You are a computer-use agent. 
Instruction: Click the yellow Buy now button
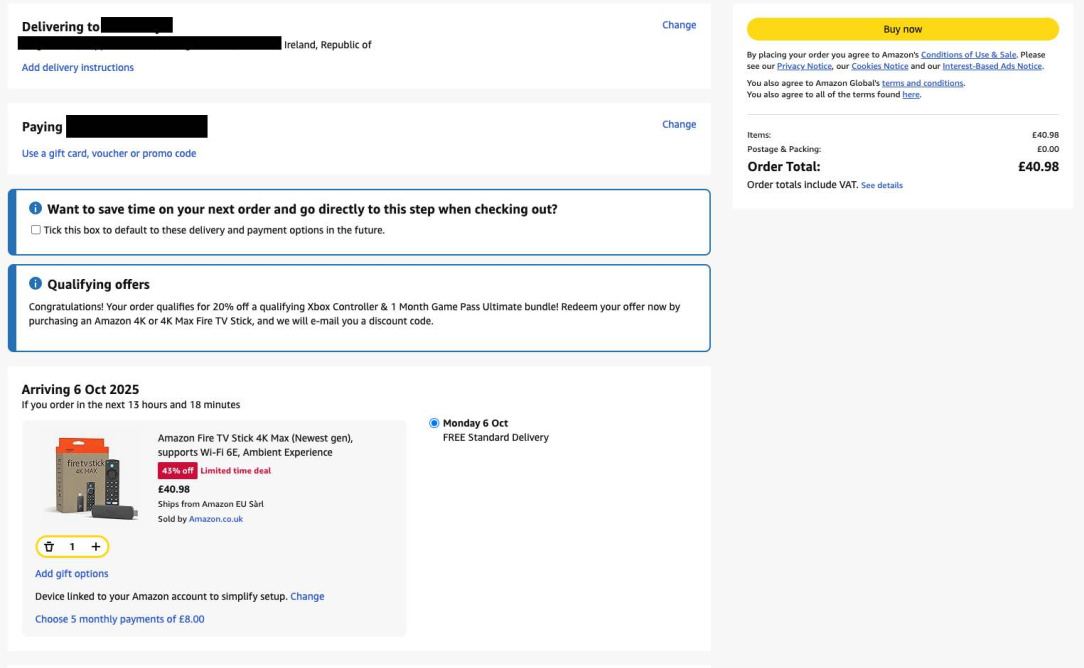[902, 29]
